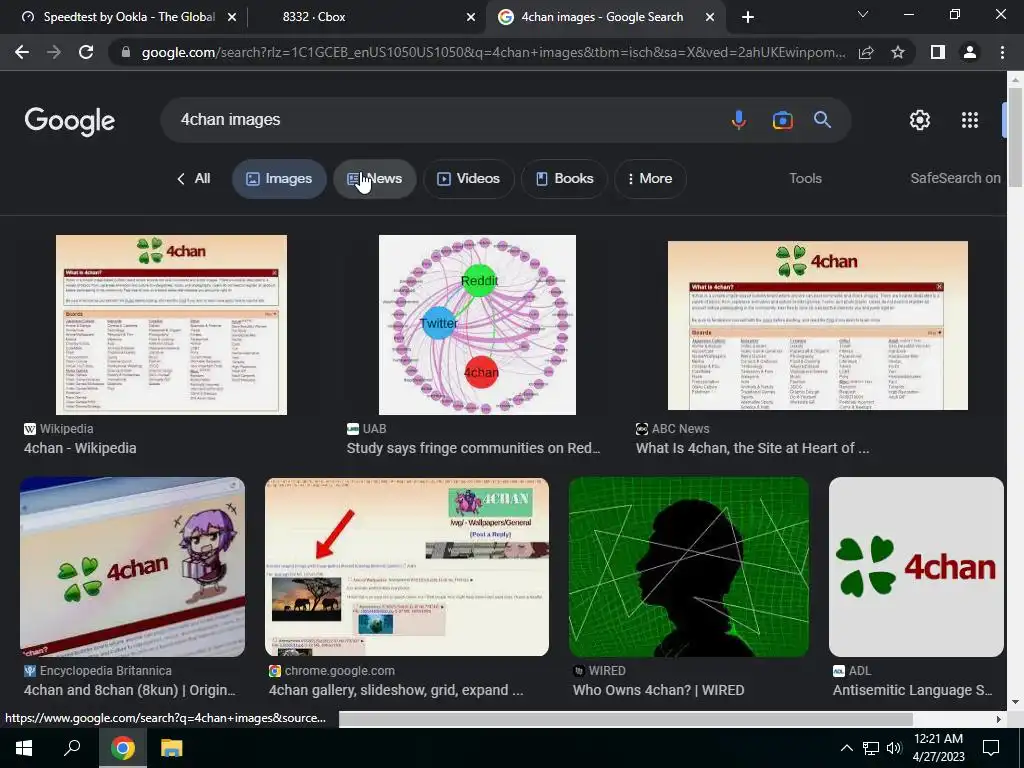Click Chrome in the taskbar
This screenshot has height=768, width=1024.
(122, 748)
